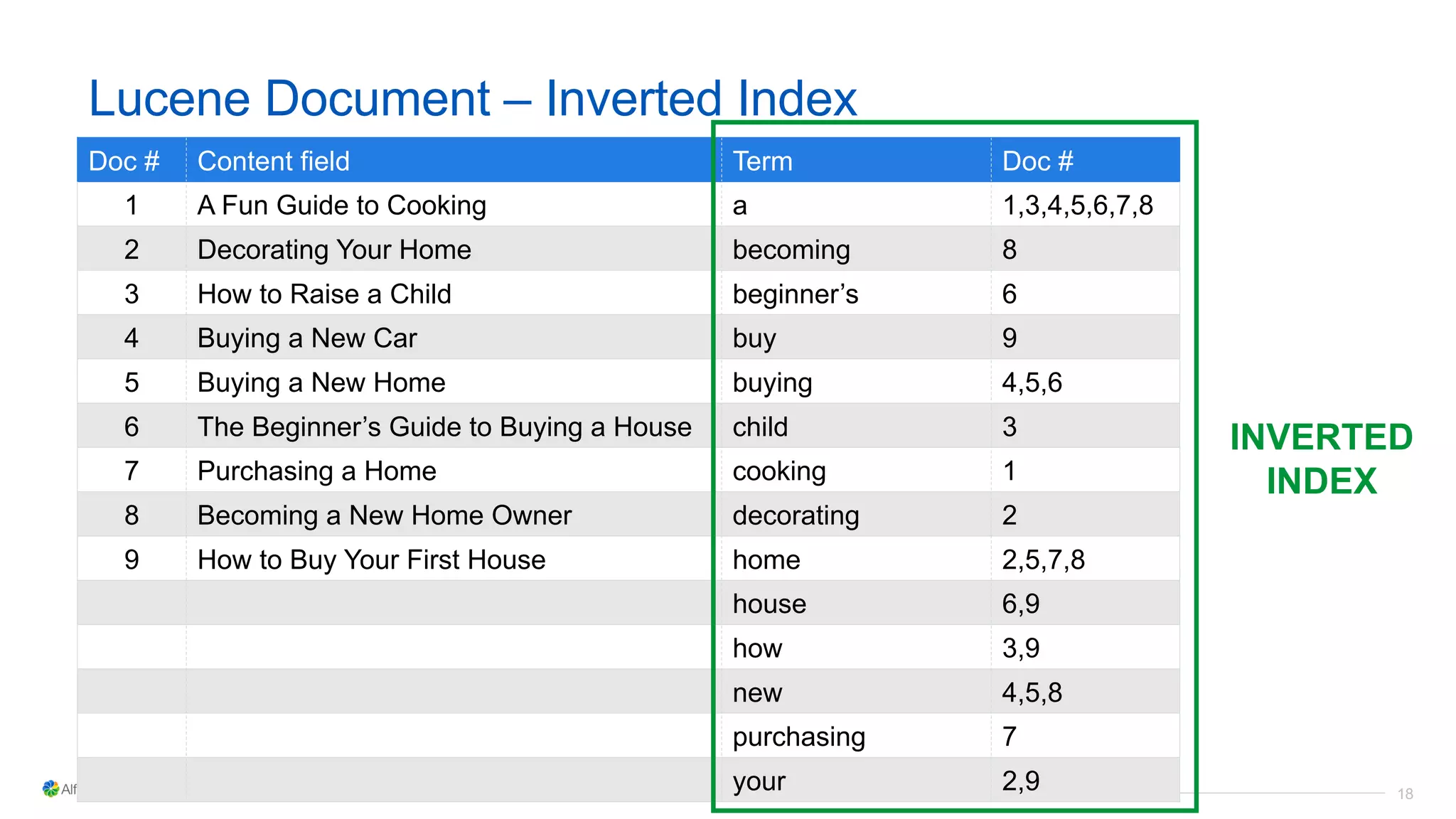This screenshot has height=819, width=1456.
Task: Click doc number of 'How to Raise a Child' row
Action: pyautogui.click(x=132, y=294)
